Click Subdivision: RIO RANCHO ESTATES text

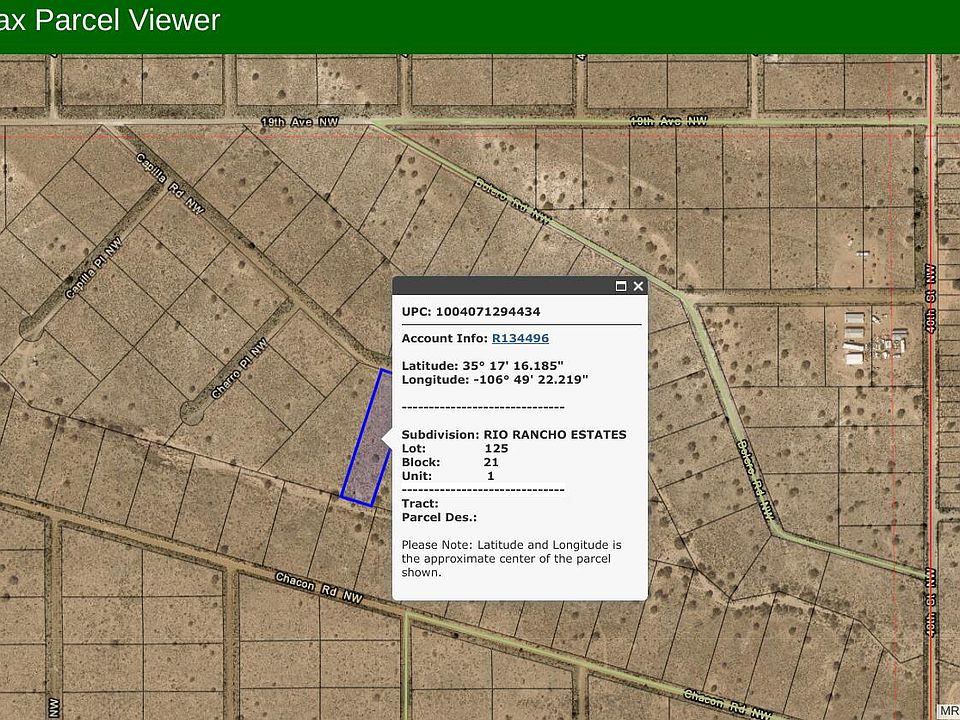pyautogui.click(x=514, y=435)
